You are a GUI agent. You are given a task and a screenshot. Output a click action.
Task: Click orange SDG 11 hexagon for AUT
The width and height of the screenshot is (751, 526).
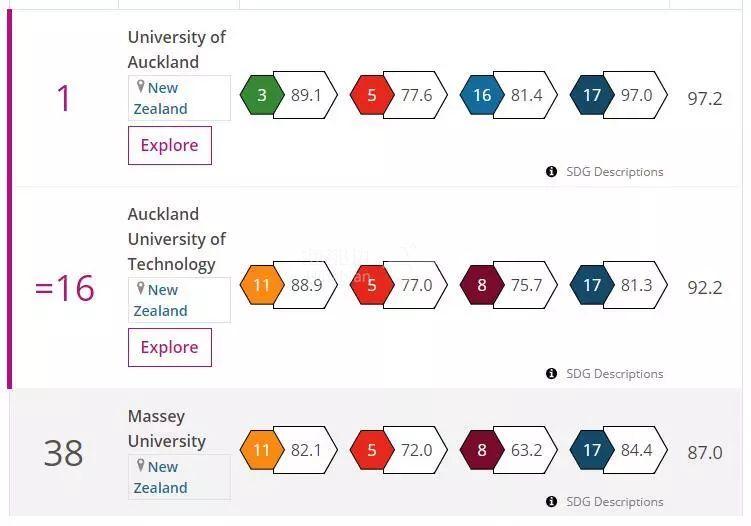(262, 285)
